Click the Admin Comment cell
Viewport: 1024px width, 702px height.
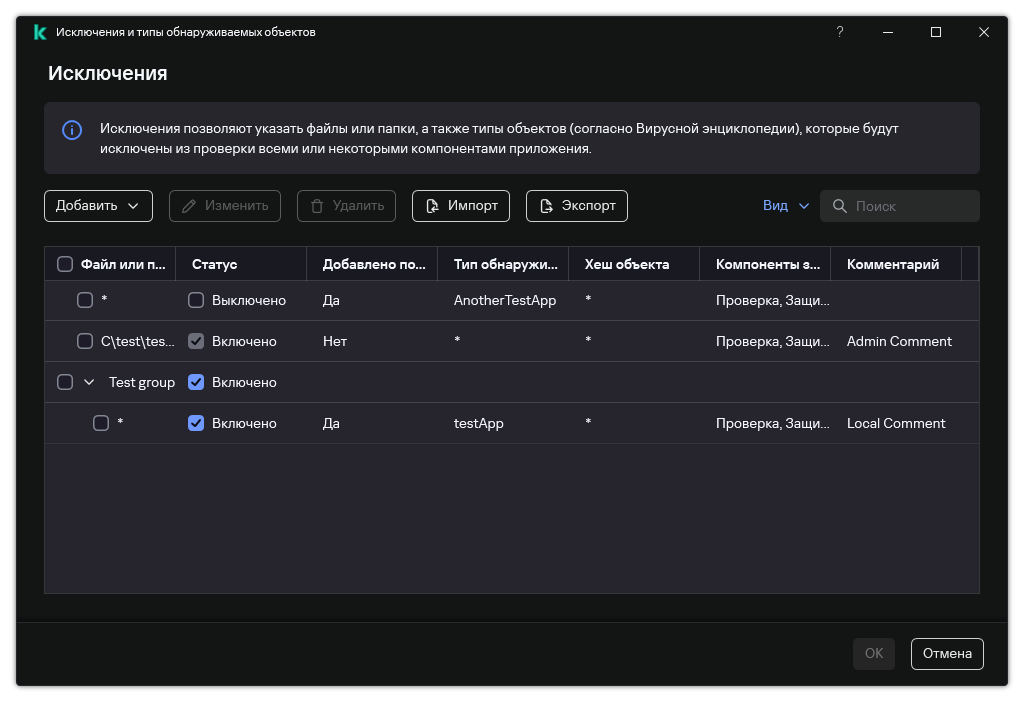(x=899, y=341)
